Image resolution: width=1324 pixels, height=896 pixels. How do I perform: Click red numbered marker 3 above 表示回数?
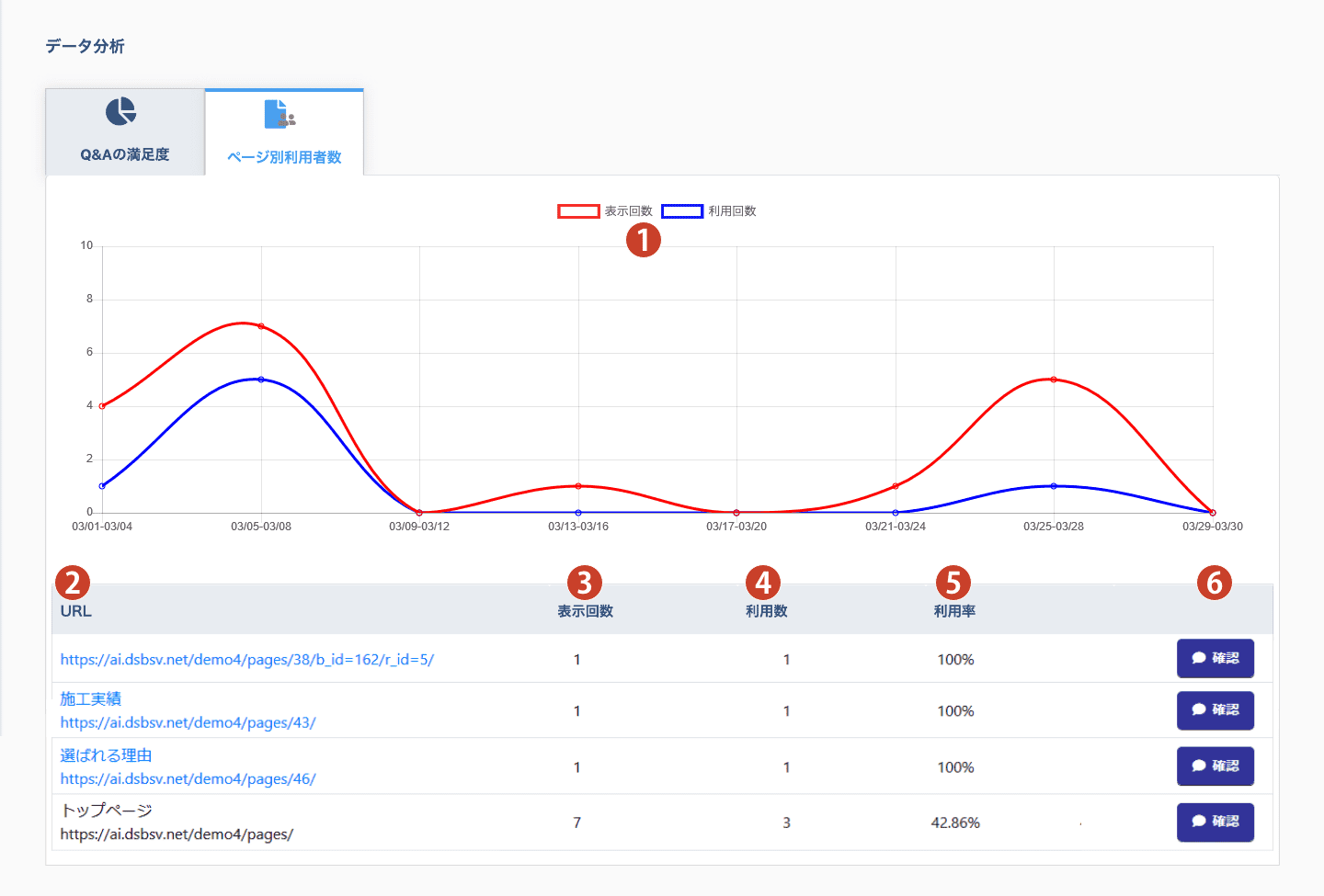(x=585, y=583)
